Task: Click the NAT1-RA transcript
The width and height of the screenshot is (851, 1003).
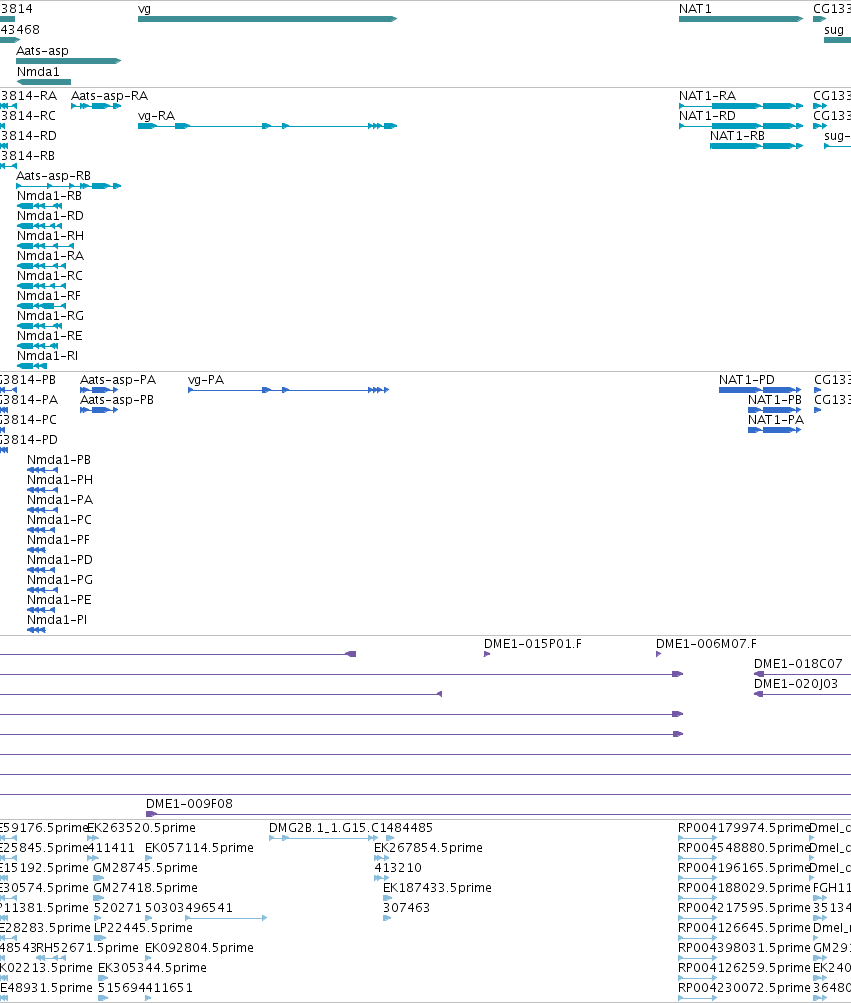Action: (741, 106)
